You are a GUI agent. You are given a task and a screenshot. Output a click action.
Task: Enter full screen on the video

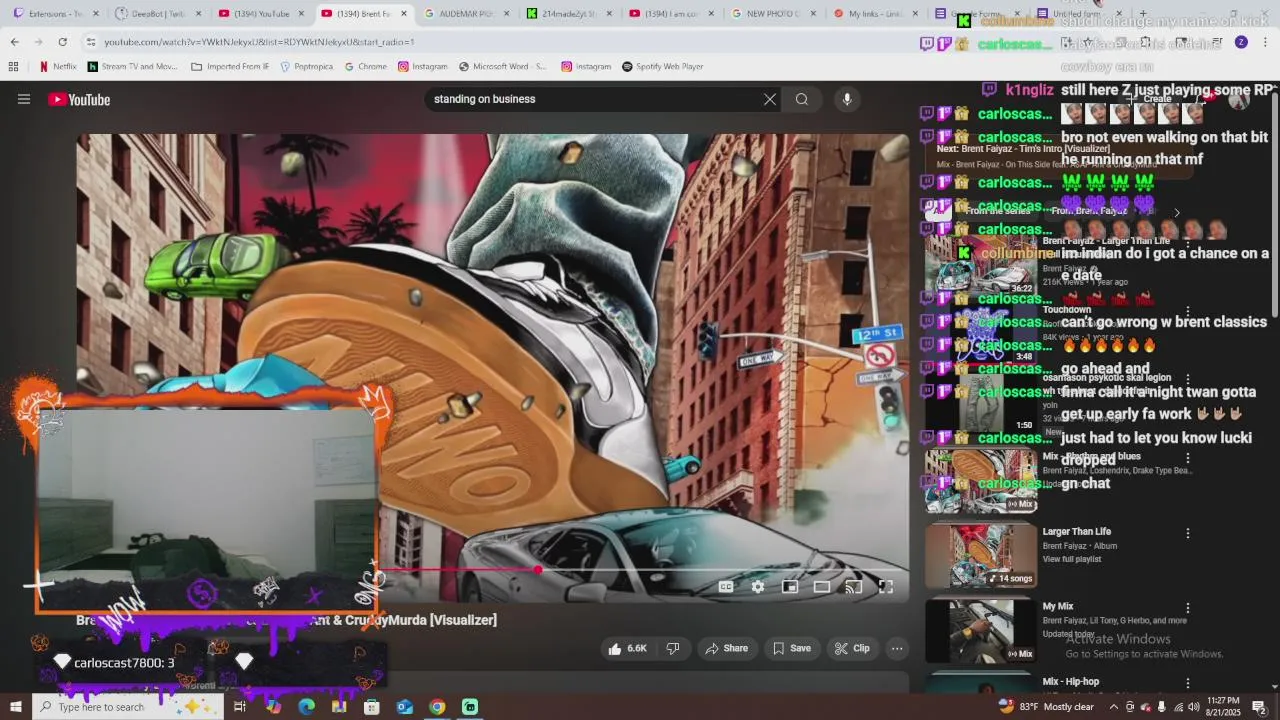pos(886,587)
